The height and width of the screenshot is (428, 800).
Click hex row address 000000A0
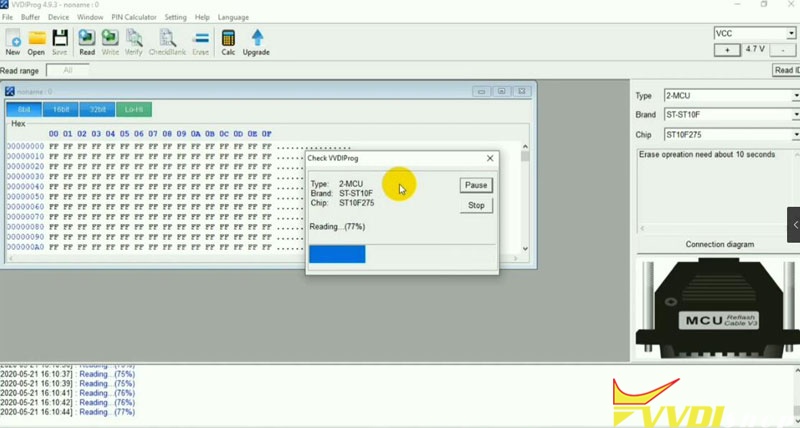point(26,247)
